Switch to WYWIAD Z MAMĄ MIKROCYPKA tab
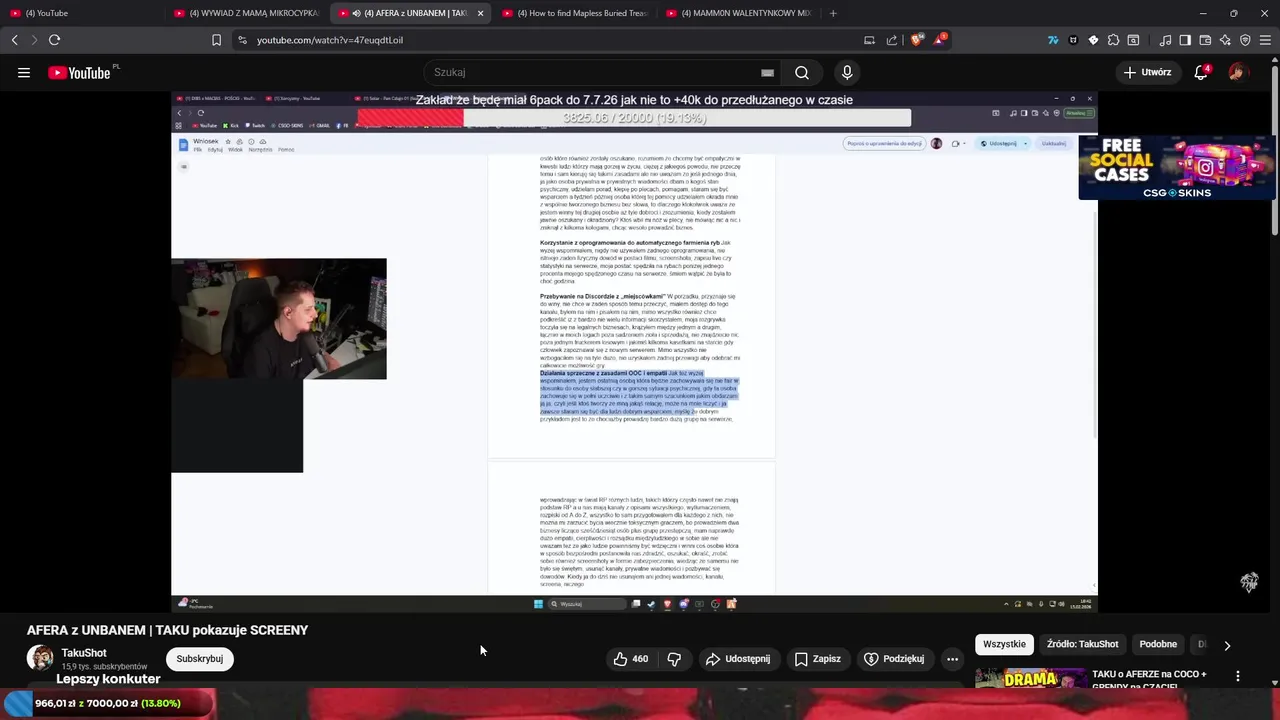 click(x=246, y=13)
